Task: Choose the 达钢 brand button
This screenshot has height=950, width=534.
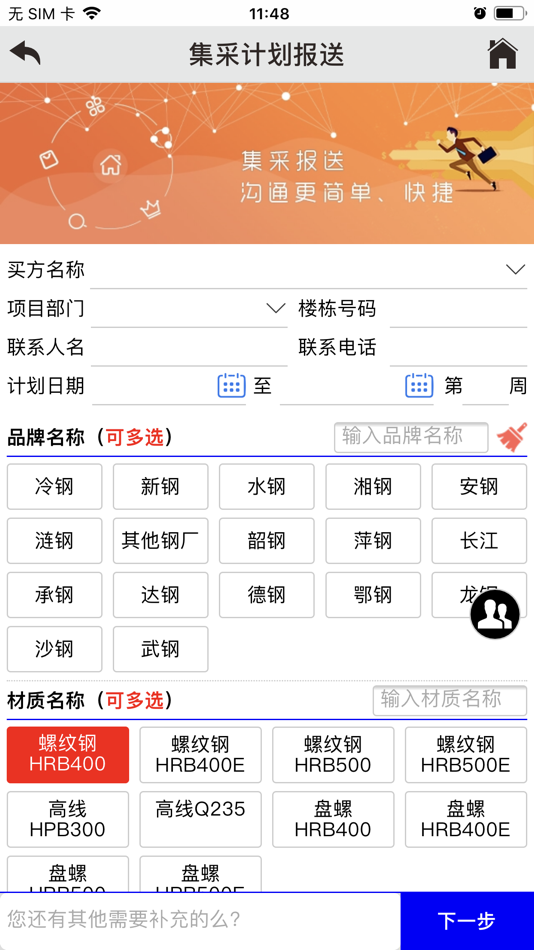Action: coord(161,595)
